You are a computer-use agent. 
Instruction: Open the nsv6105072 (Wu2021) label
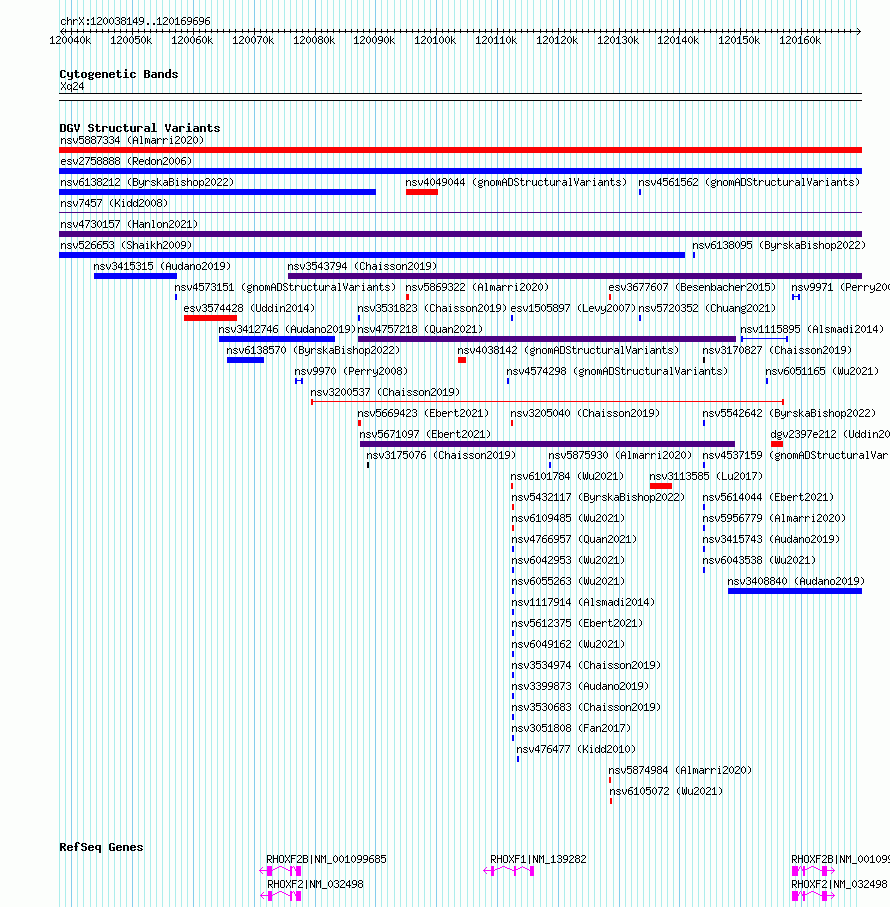tap(666, 792)
